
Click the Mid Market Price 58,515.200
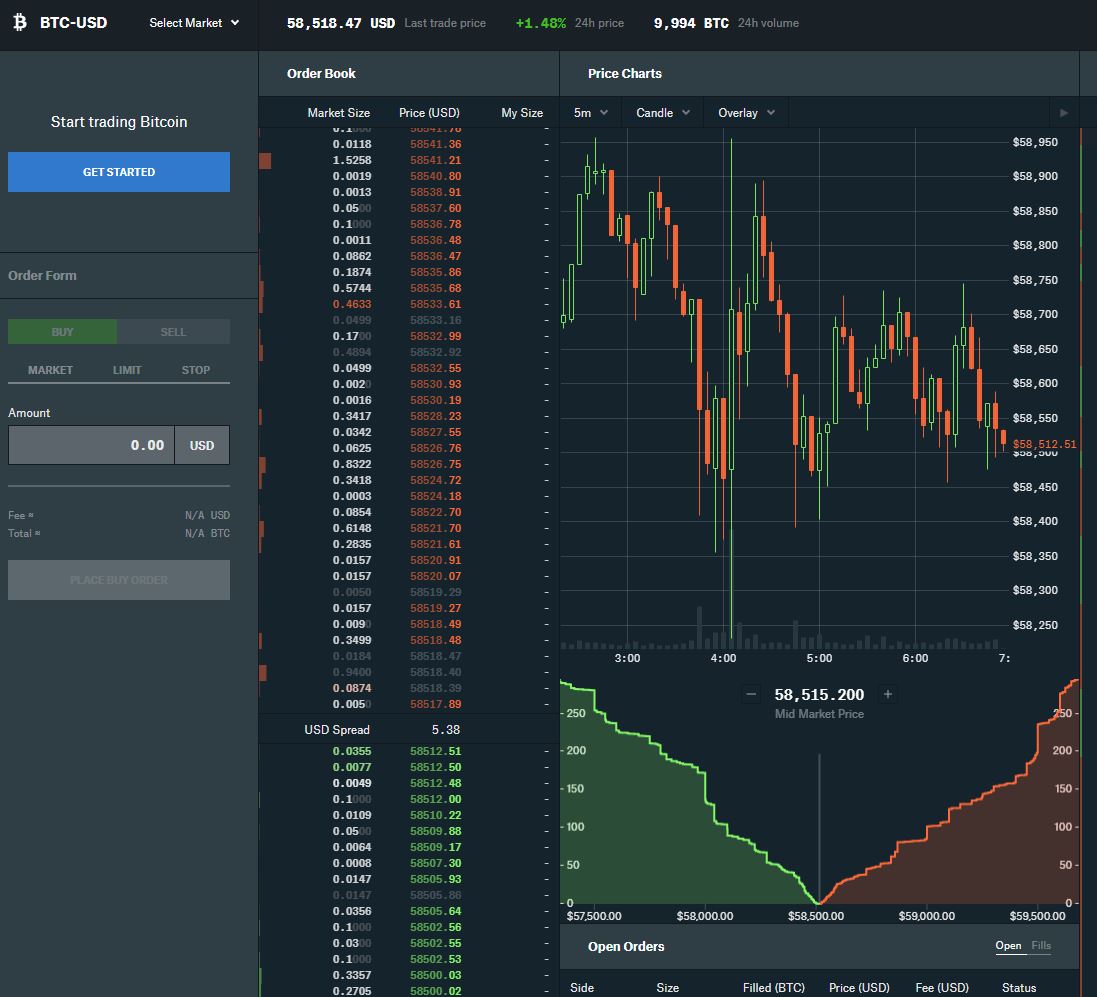(x=819, y=694)
